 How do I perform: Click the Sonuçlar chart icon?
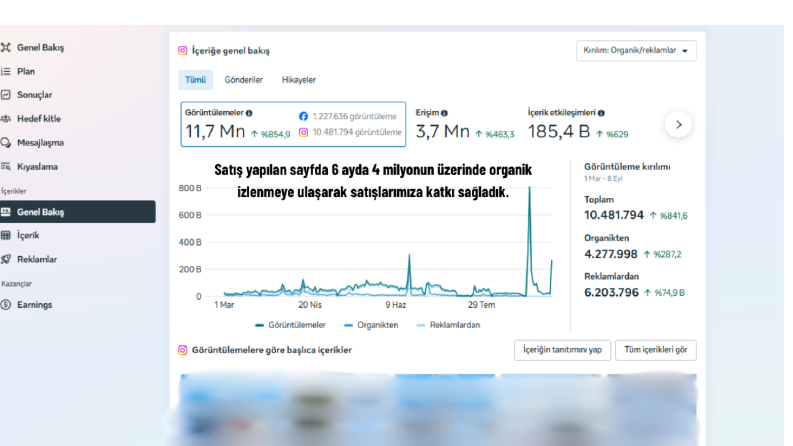pos(6,95)
